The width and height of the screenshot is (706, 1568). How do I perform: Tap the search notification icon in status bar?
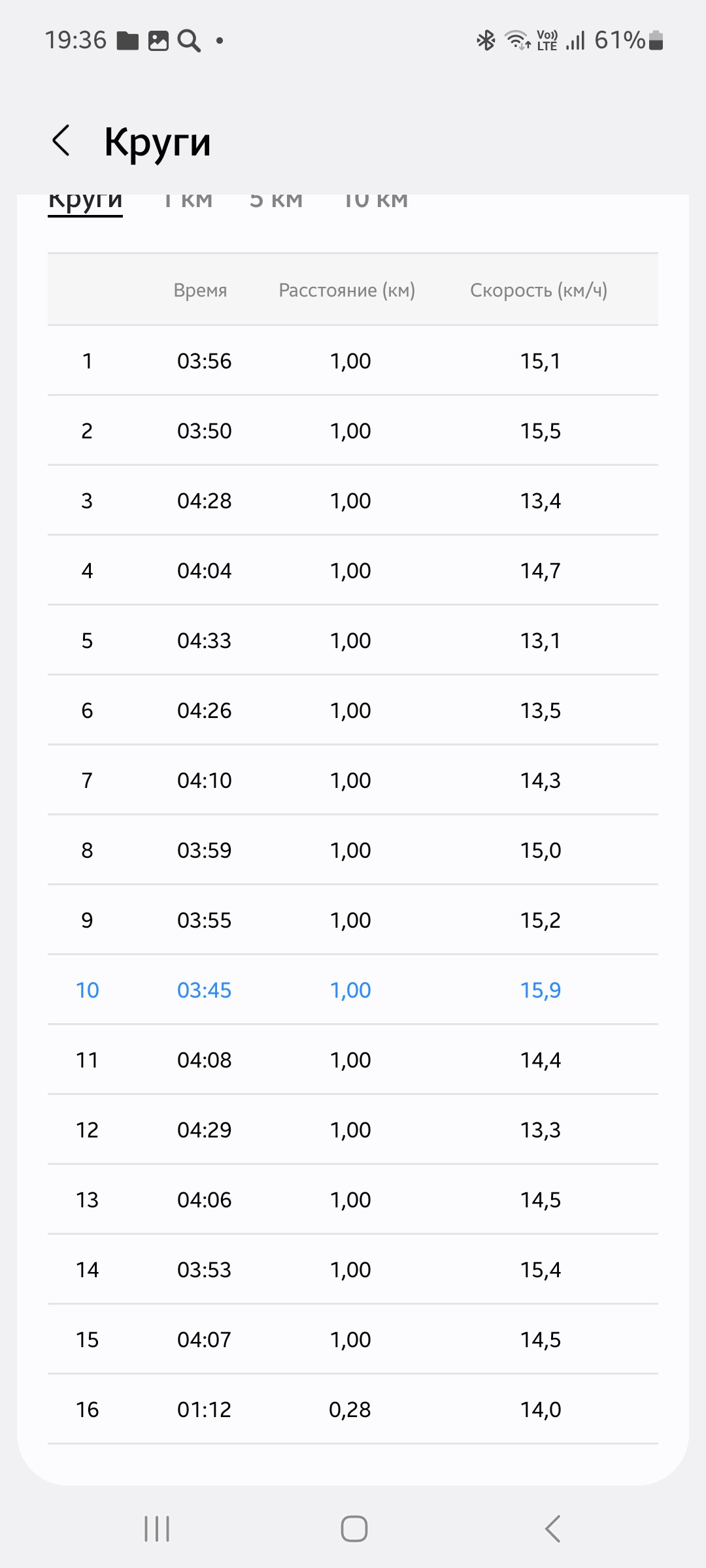click(189, 41)
